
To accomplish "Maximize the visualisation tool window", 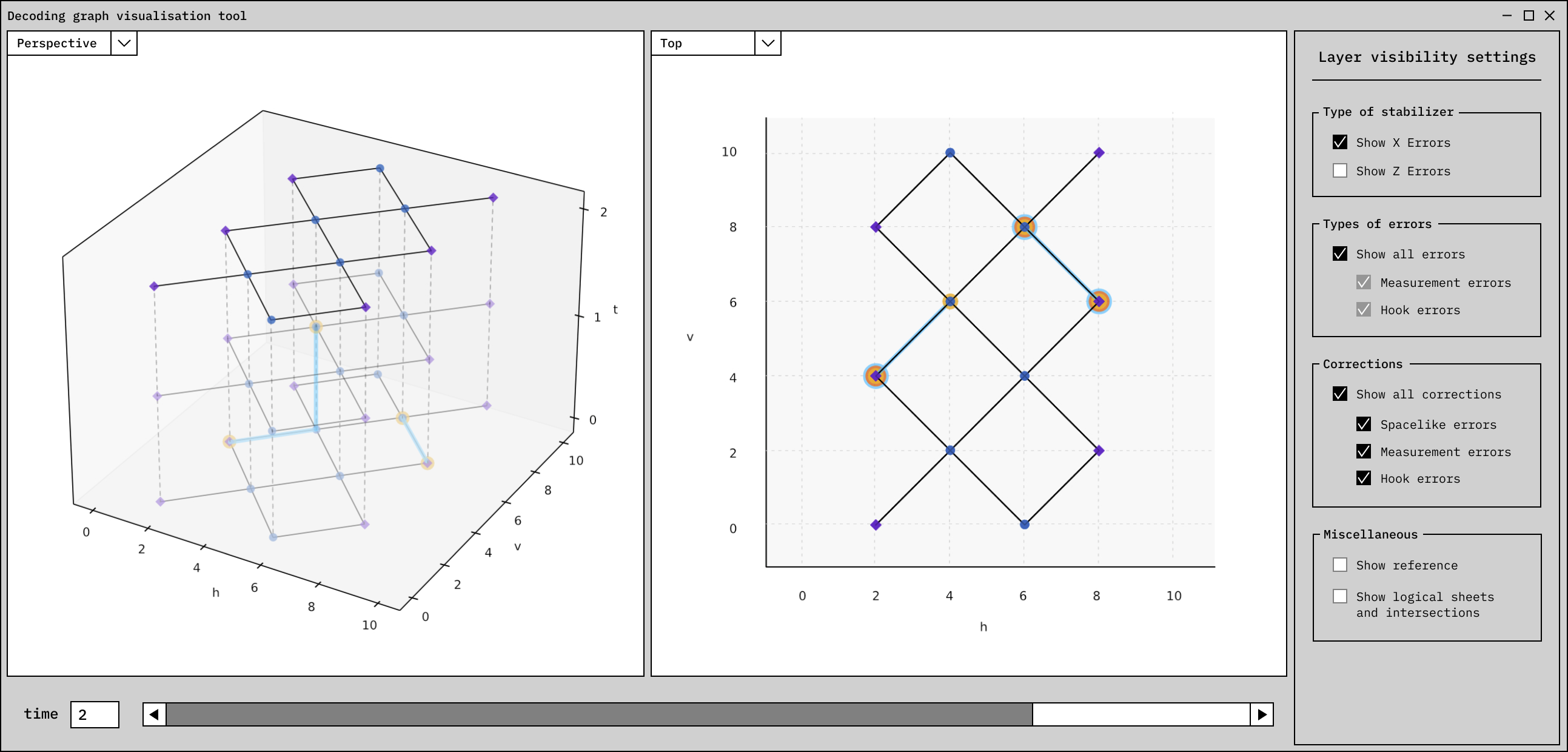I will tap(1529, 16).
